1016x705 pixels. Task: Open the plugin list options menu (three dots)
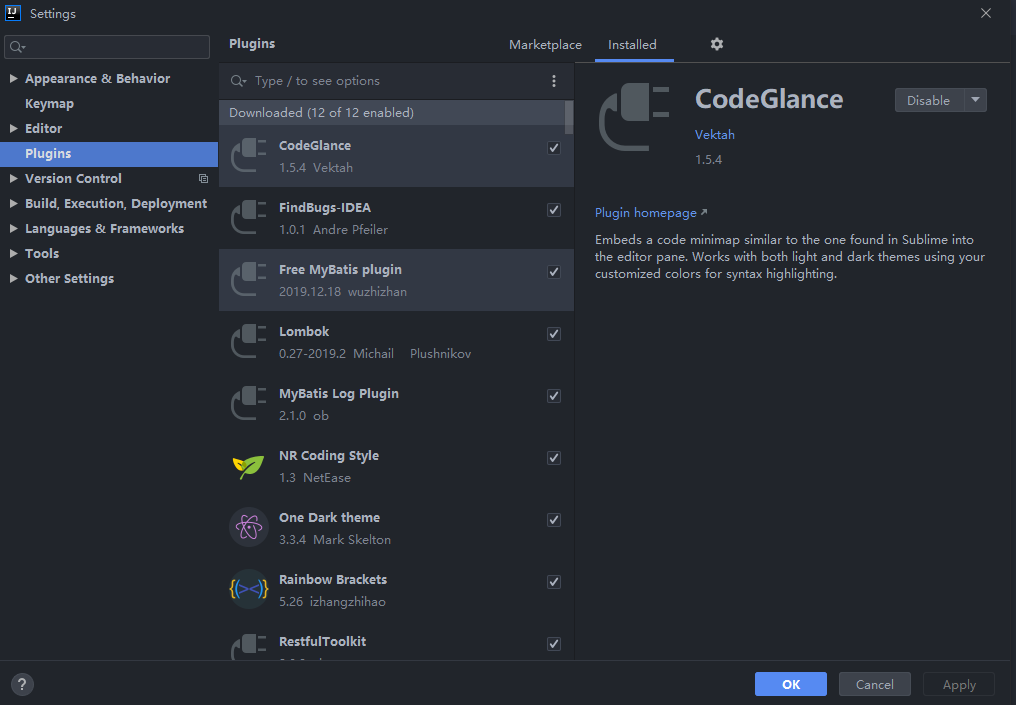[553, 81]
